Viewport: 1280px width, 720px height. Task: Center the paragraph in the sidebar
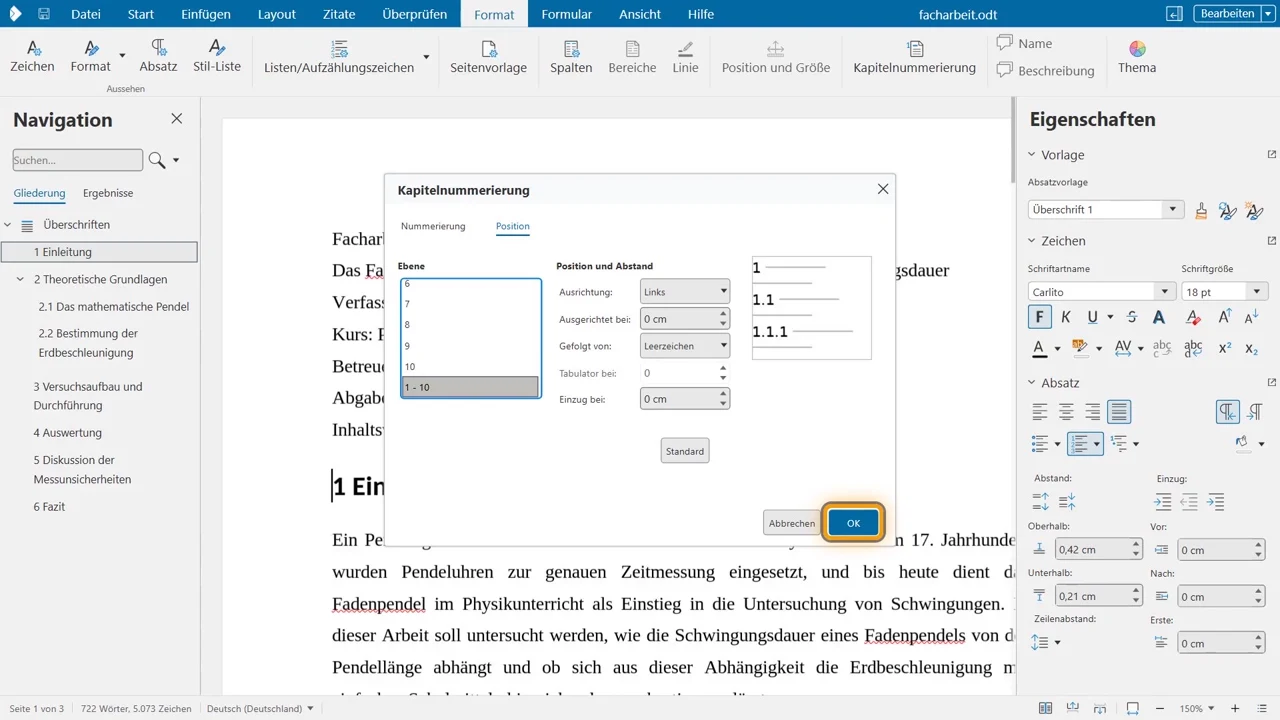(x=1067, y=411)
